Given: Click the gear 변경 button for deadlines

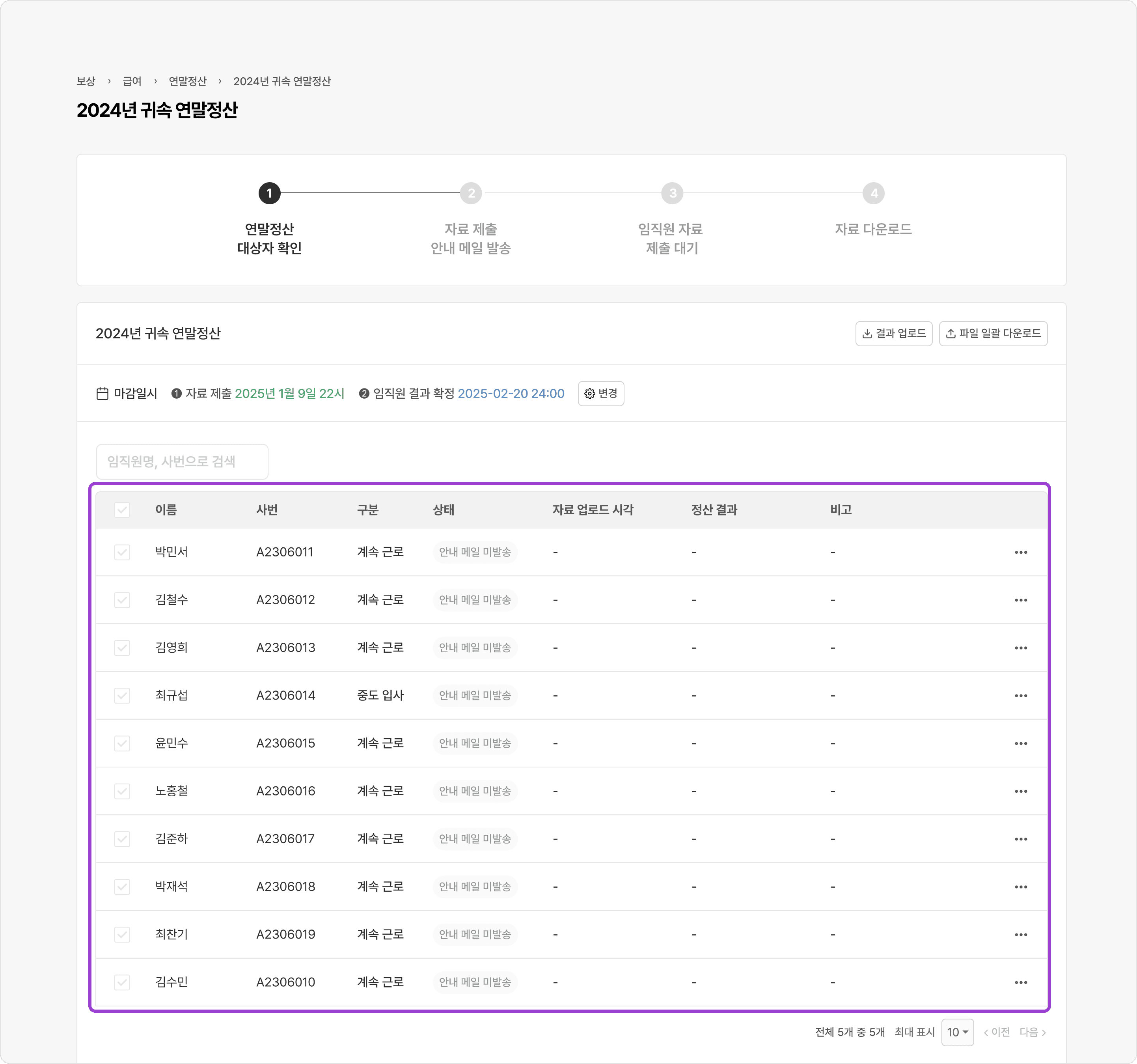Looking at the screenshot, I should point(600,394).
